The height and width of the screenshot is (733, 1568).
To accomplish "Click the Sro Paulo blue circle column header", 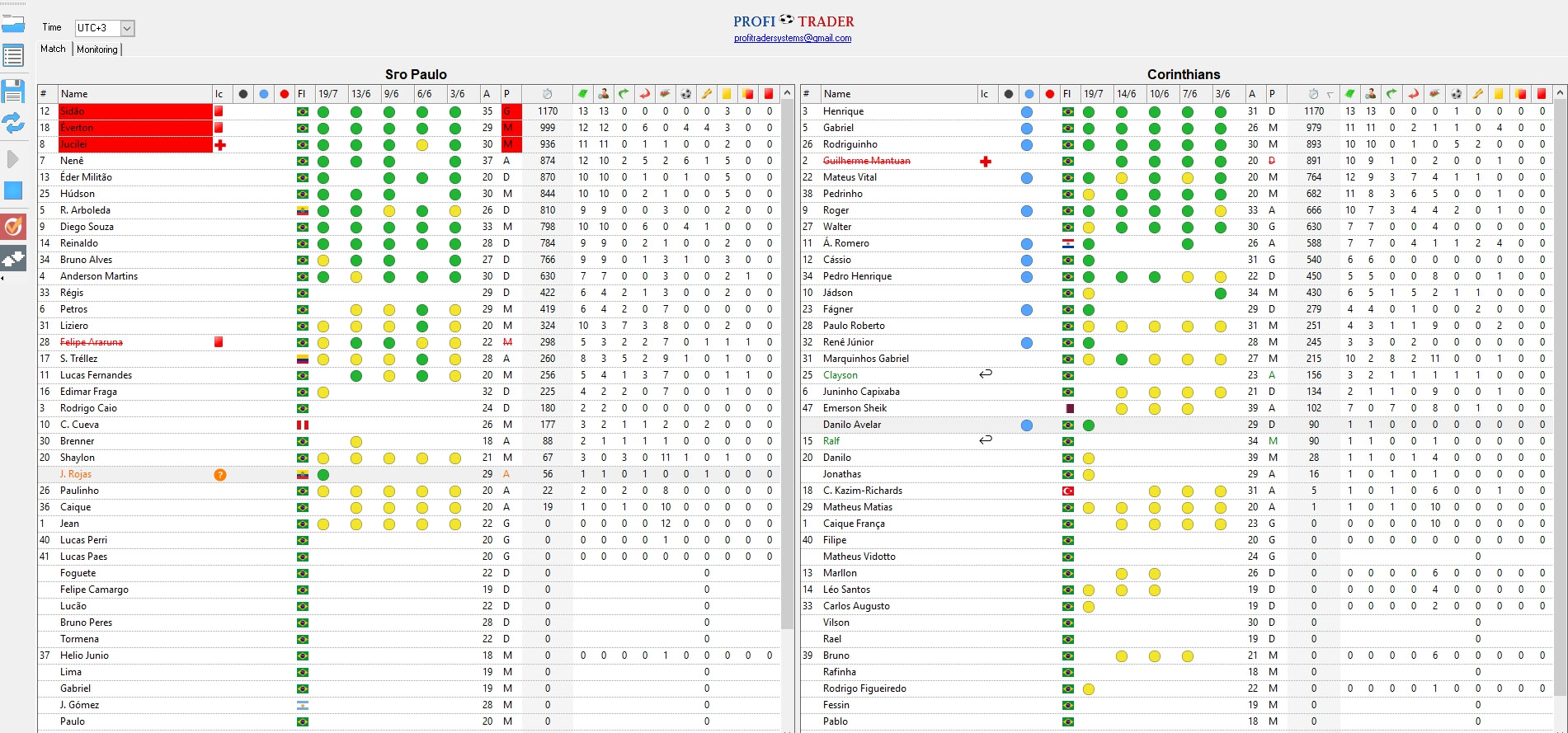I will pyautogui.click(x=264, y=94).
